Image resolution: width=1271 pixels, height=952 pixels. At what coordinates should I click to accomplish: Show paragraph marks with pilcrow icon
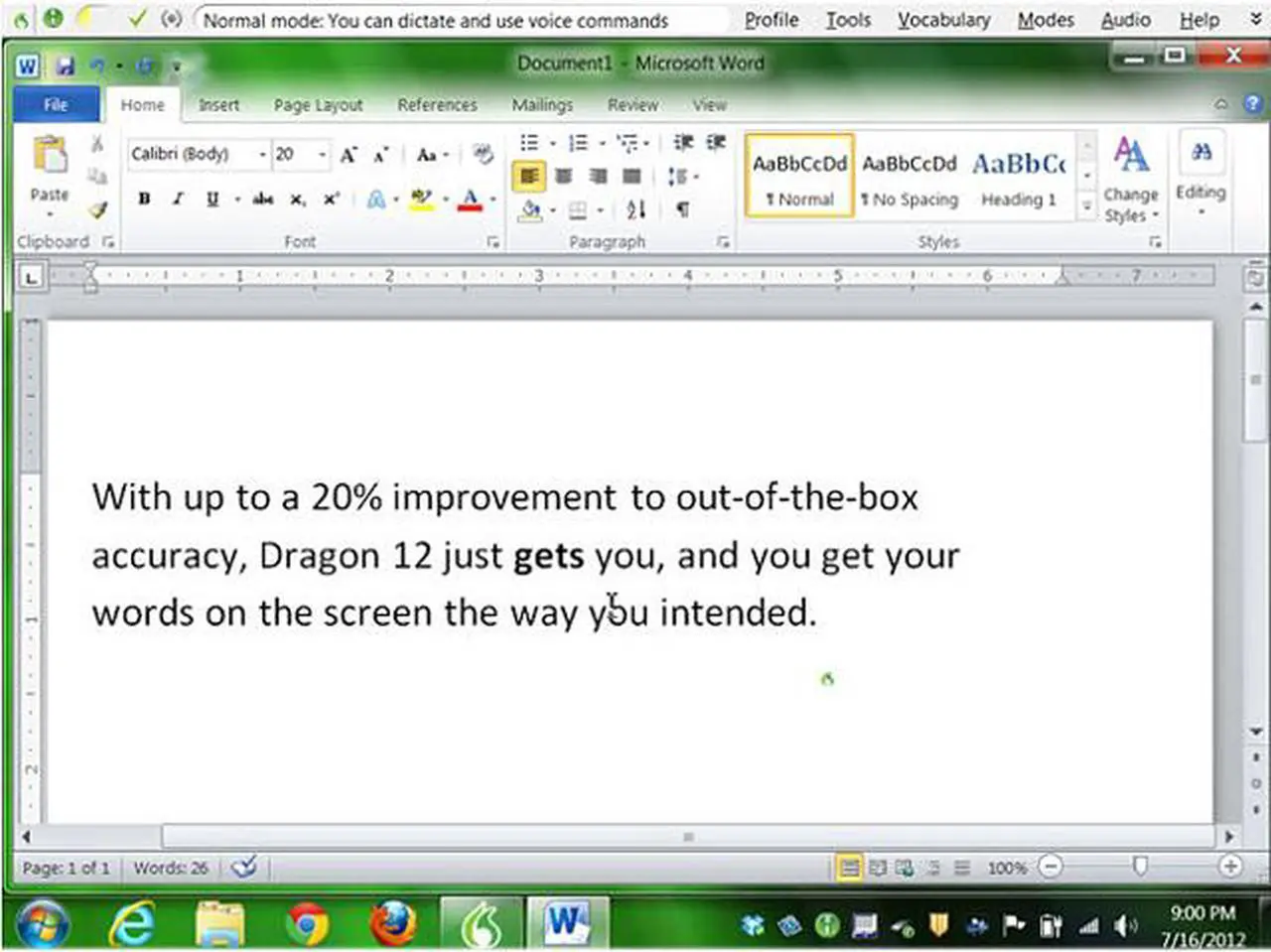tap(683, 209)
